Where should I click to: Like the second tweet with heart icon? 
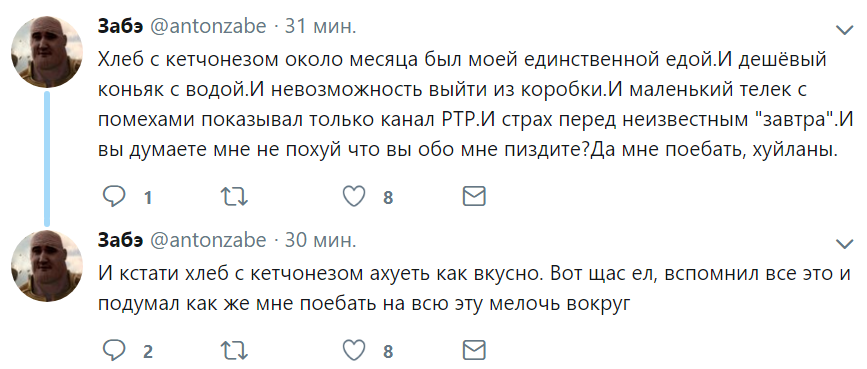coord(354,350)
